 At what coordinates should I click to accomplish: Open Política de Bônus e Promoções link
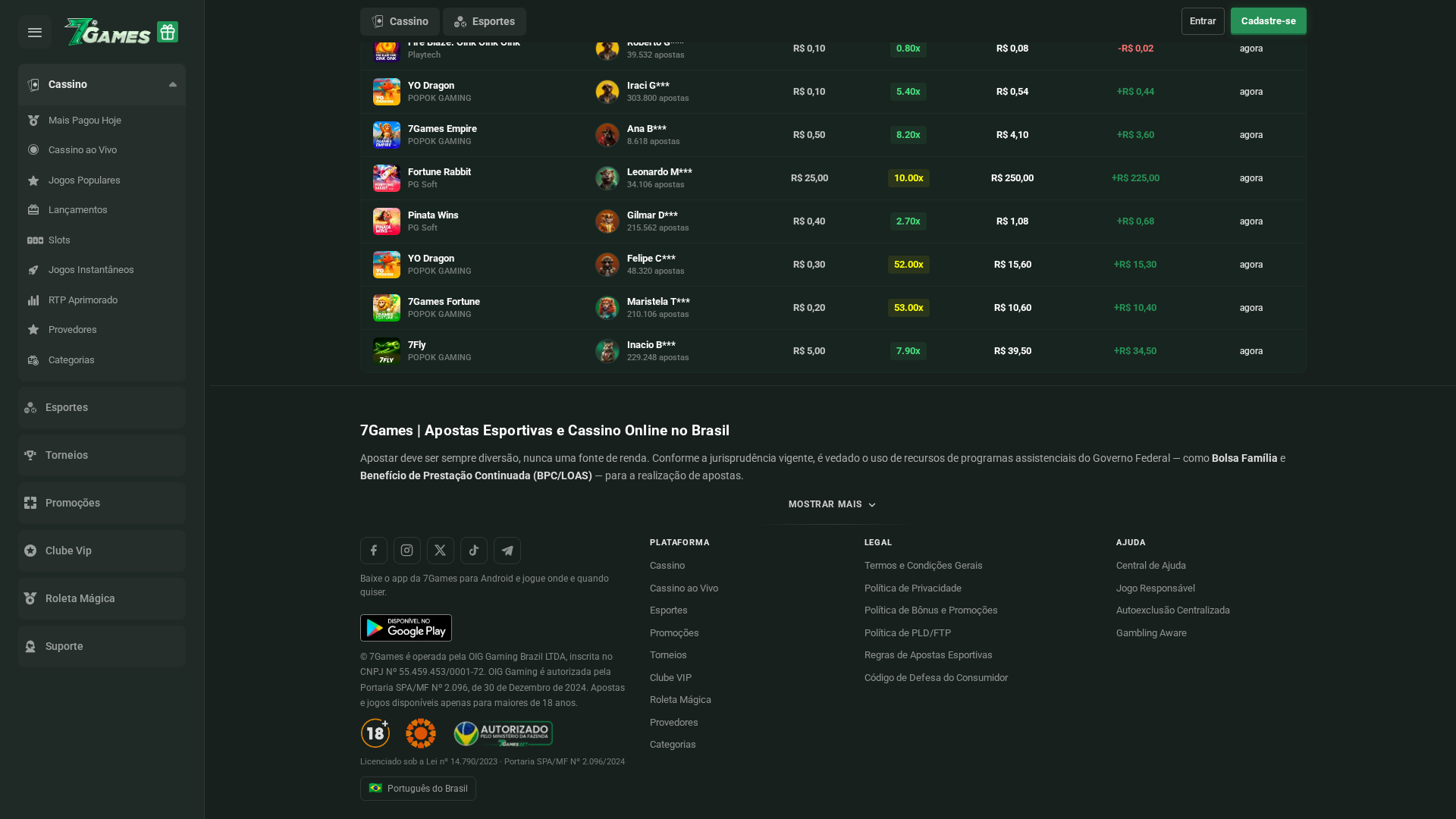(931, 610)
